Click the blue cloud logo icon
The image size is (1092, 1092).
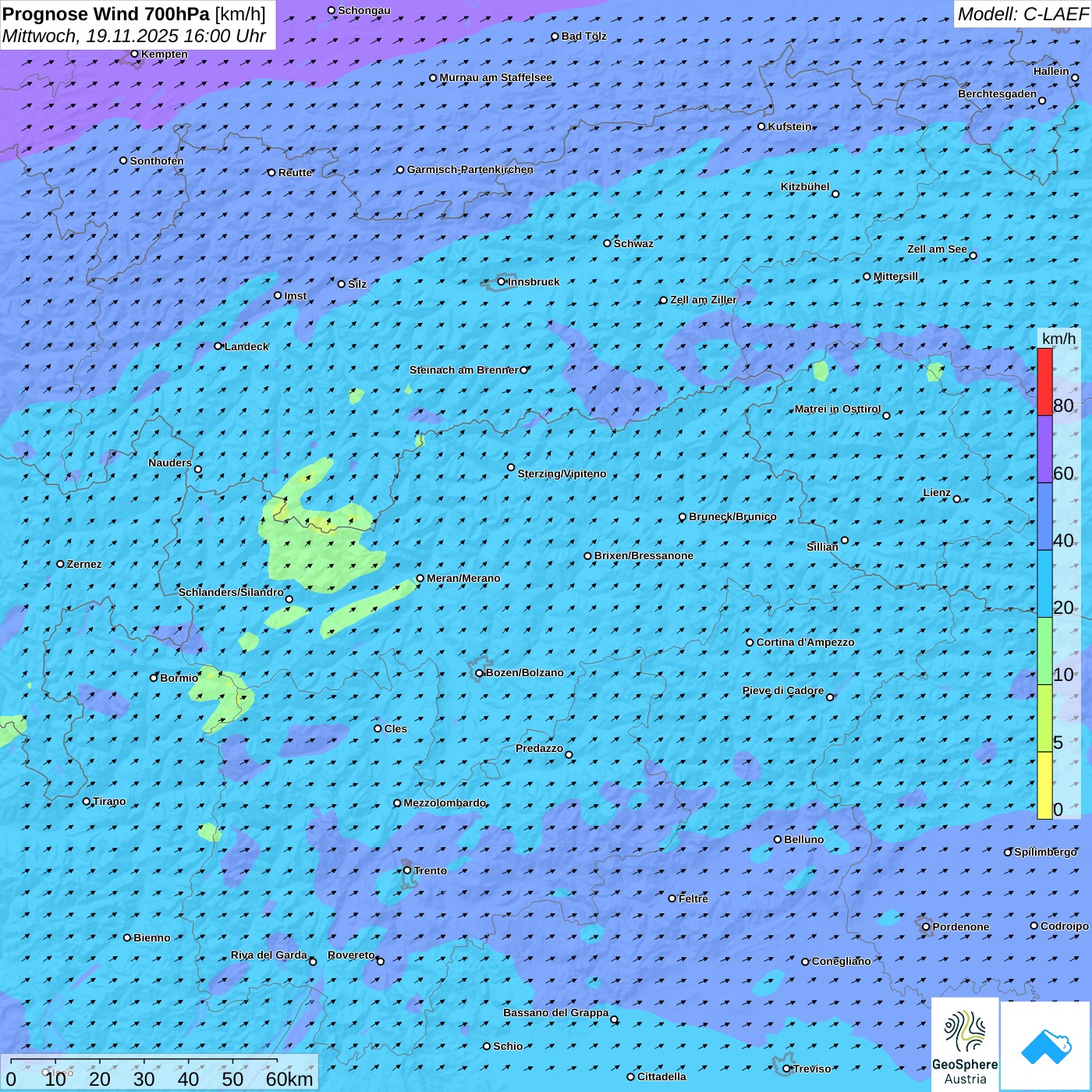point(1046,1046)
